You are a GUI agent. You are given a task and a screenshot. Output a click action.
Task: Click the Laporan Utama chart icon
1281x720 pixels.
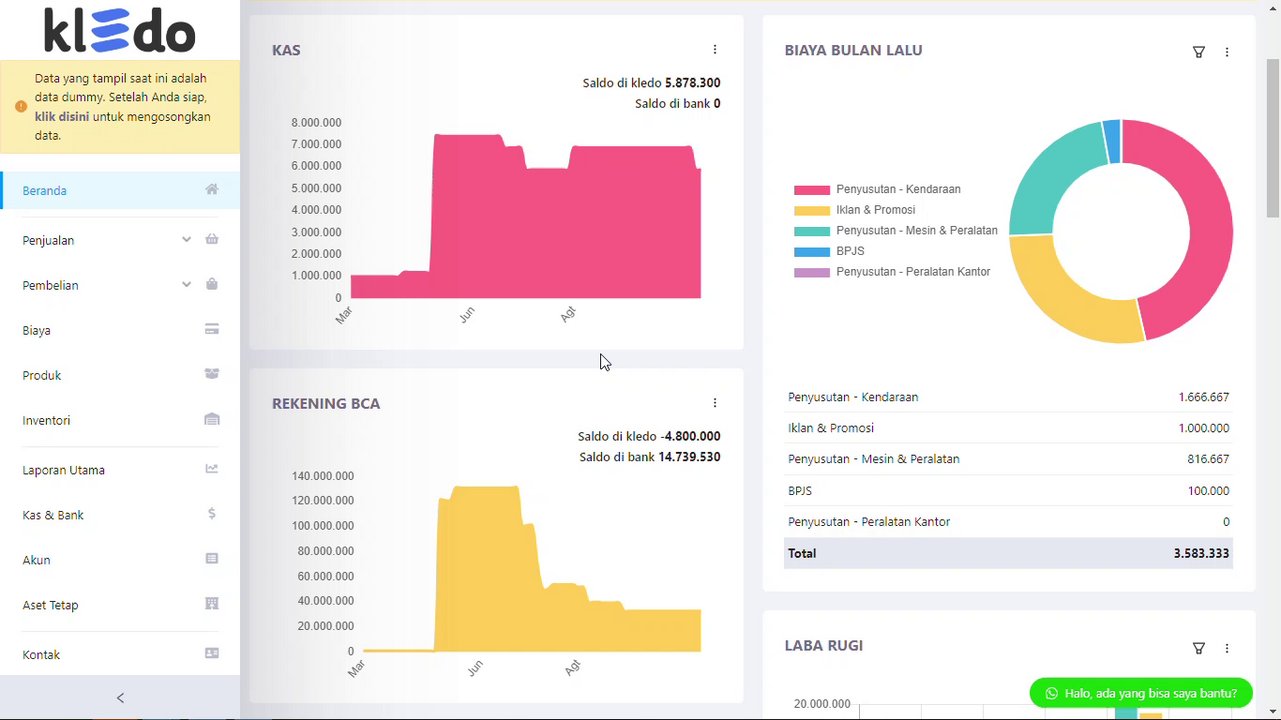[x=212, y=469]
